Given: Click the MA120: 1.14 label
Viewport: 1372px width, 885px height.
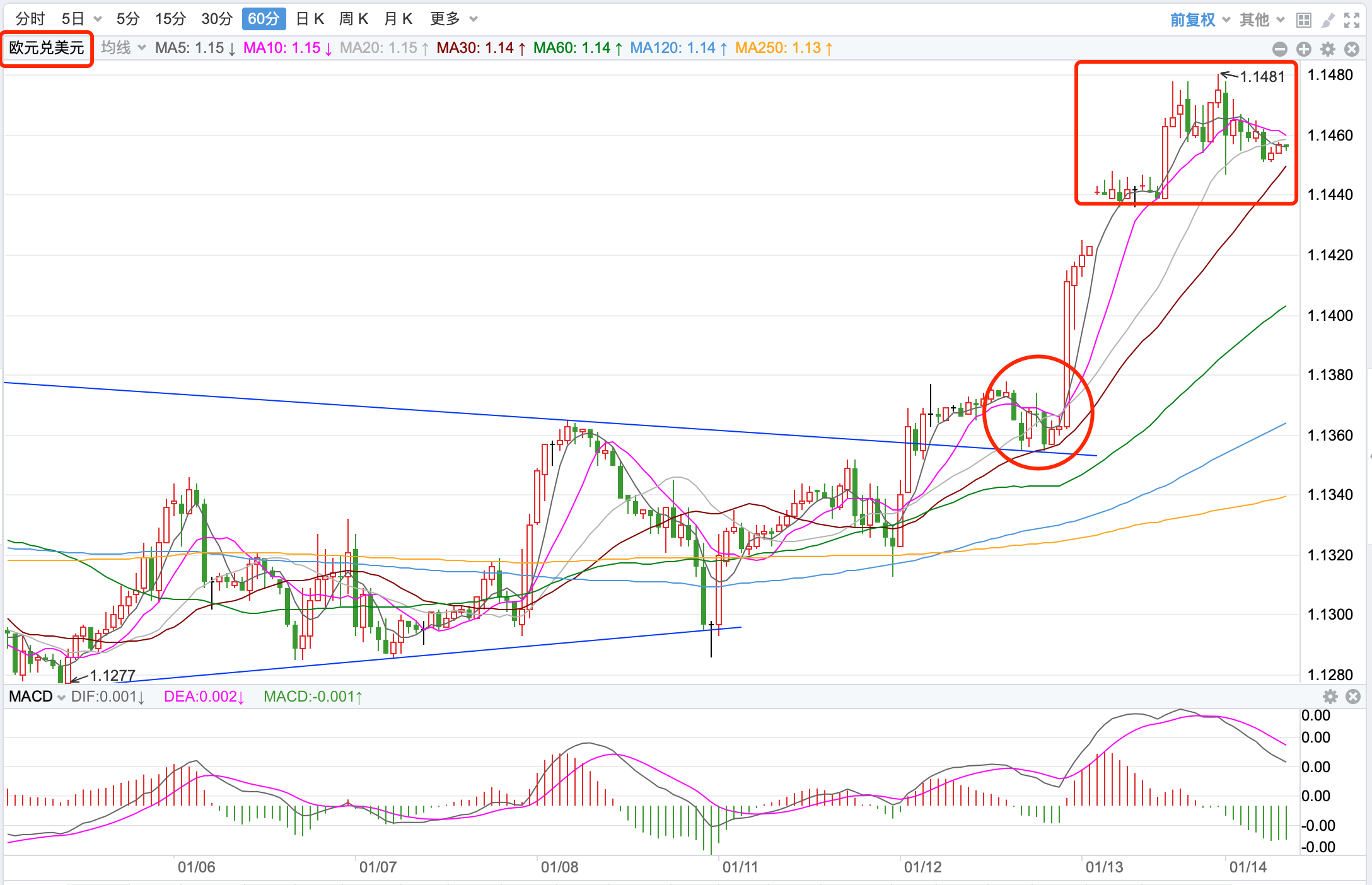Looking at the screenshot, I should pyautogui.click(x=679, y=48).
